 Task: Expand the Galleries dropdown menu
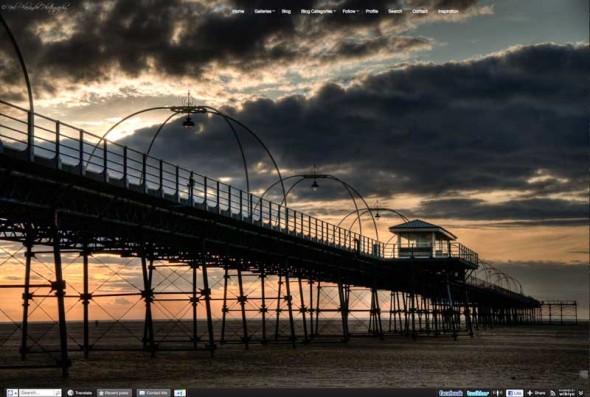coord(264,11)
